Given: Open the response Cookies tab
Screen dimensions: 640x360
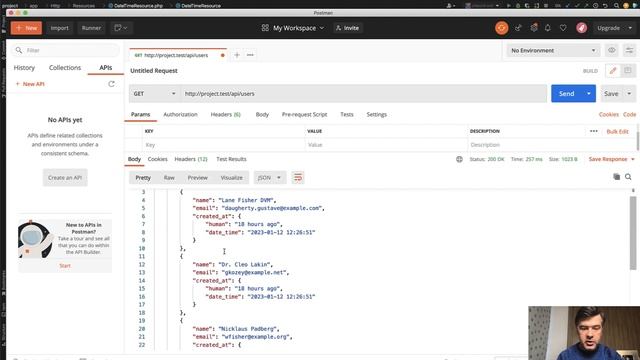Looking at the screenshot, I should tap(158, 159).
